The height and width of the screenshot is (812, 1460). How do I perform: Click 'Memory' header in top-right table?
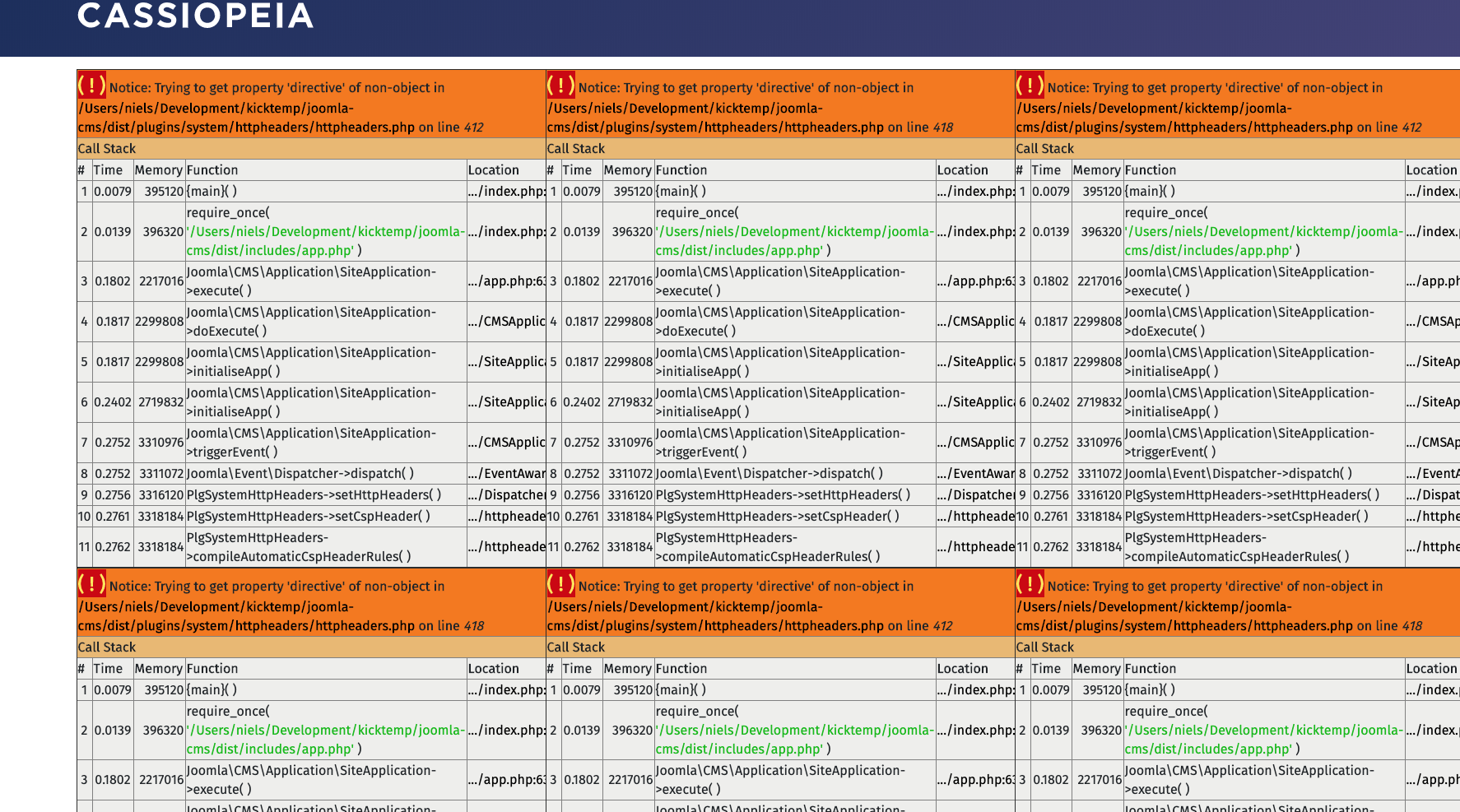1097,170
